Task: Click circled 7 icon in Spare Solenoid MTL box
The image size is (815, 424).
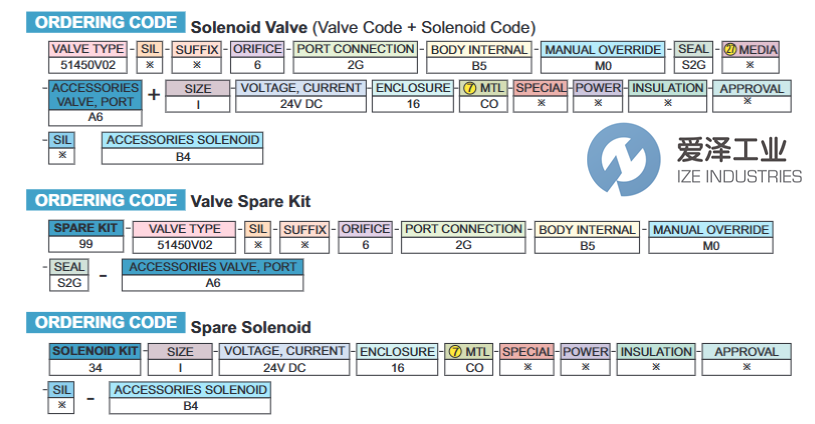Action: (x=455, y=352)
